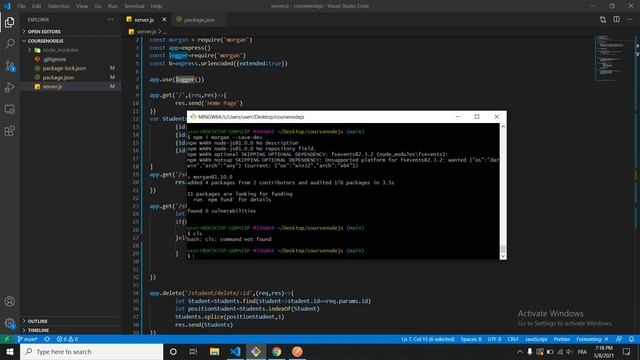Open the Windows Start menu
The image size is (640, 360).
(10, 352)
